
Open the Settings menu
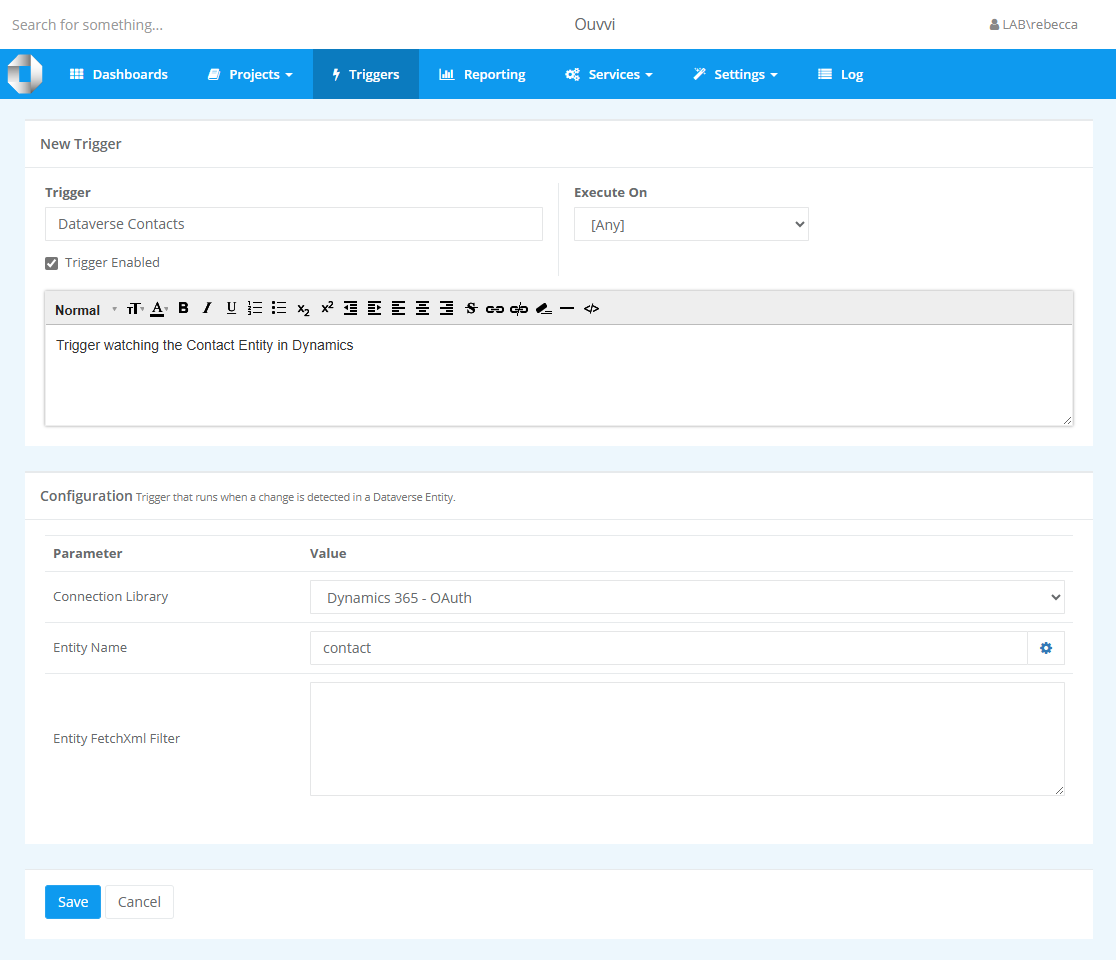(x=735, y=74)
